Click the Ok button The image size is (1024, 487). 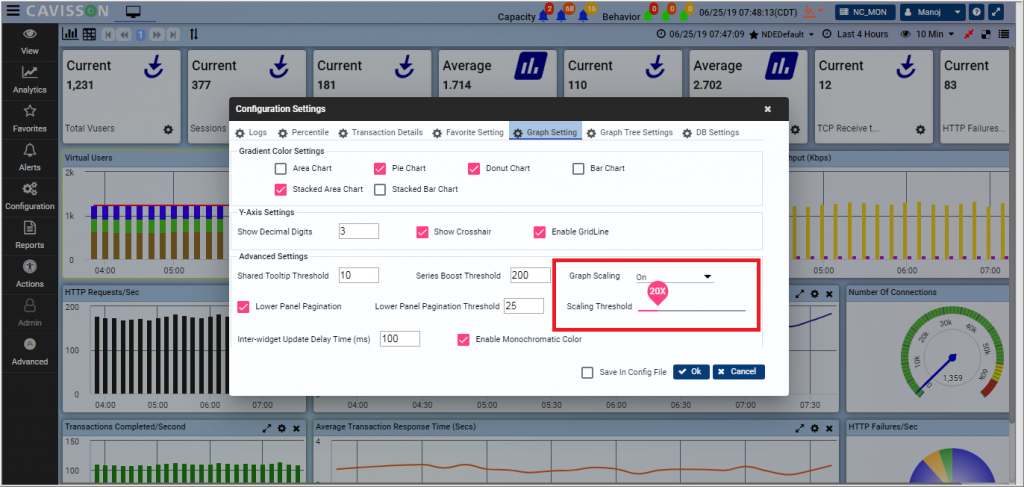691,371
